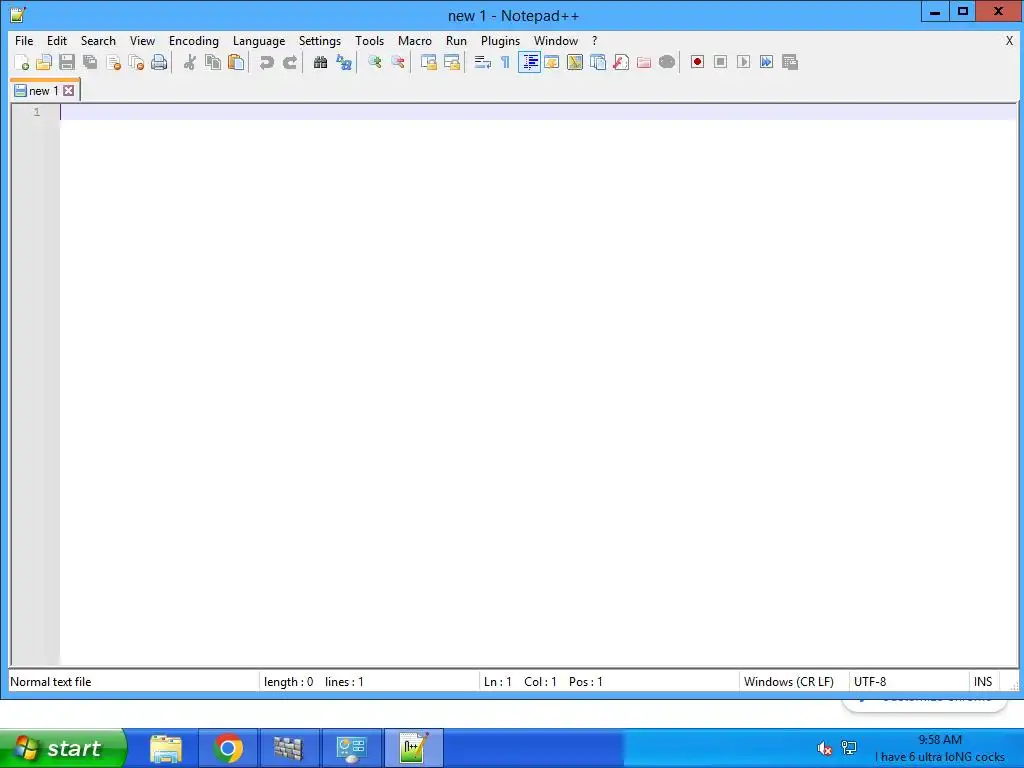Open the Document List toolbar icon
Viewport: 1024px width, 768px height.
tap(598, 62)
